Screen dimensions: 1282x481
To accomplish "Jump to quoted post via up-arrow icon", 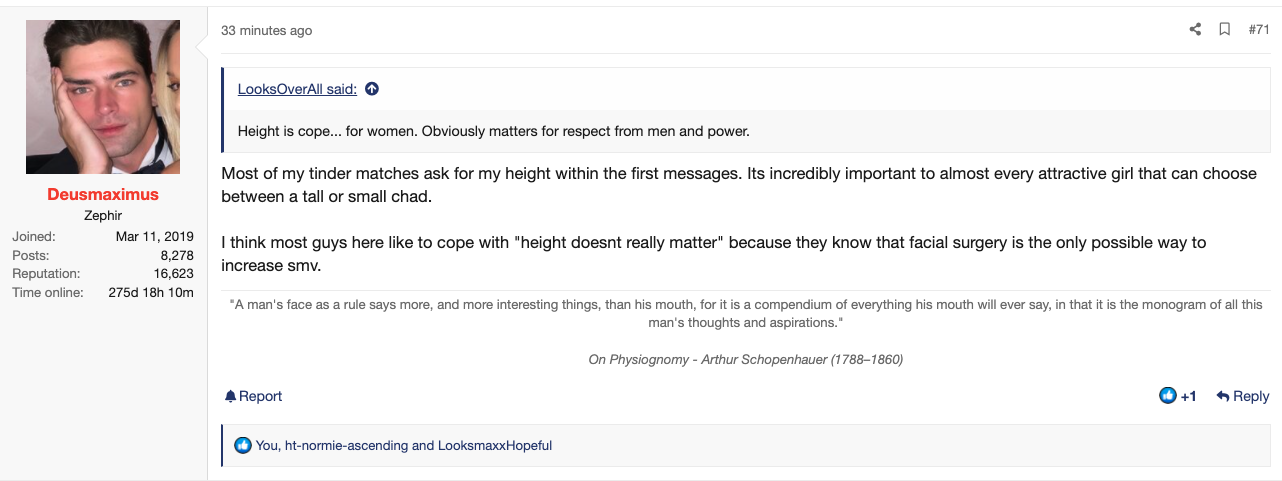I will (372, 89).
